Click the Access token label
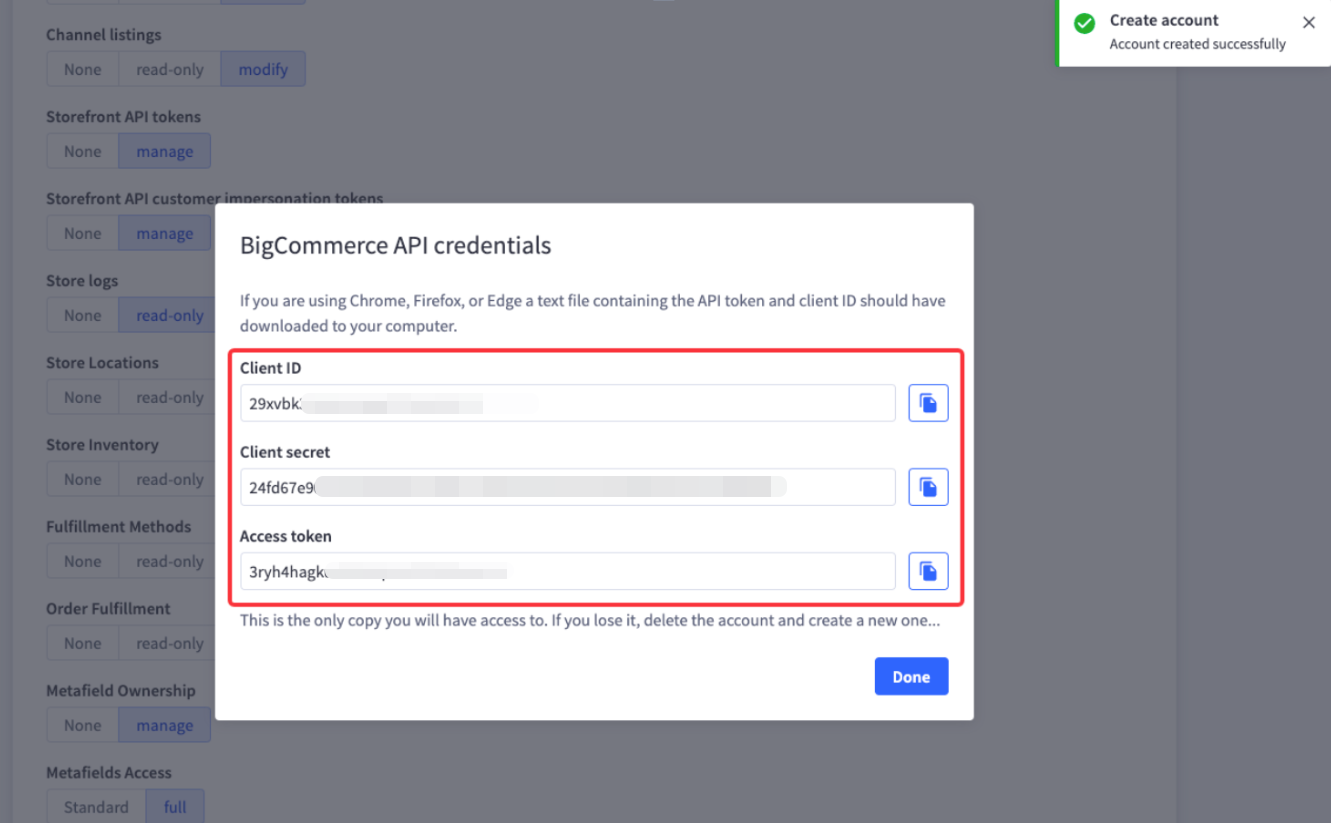 [286, 536]
